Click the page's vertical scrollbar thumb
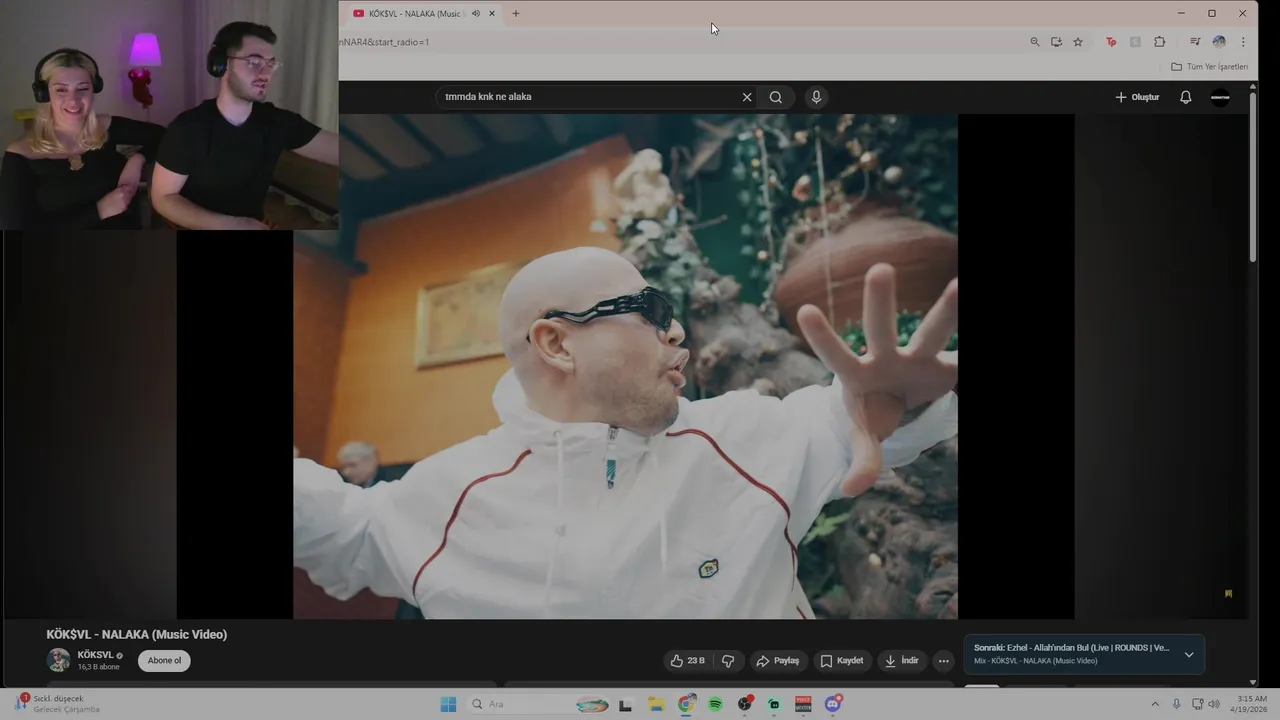 point(1253,177)
